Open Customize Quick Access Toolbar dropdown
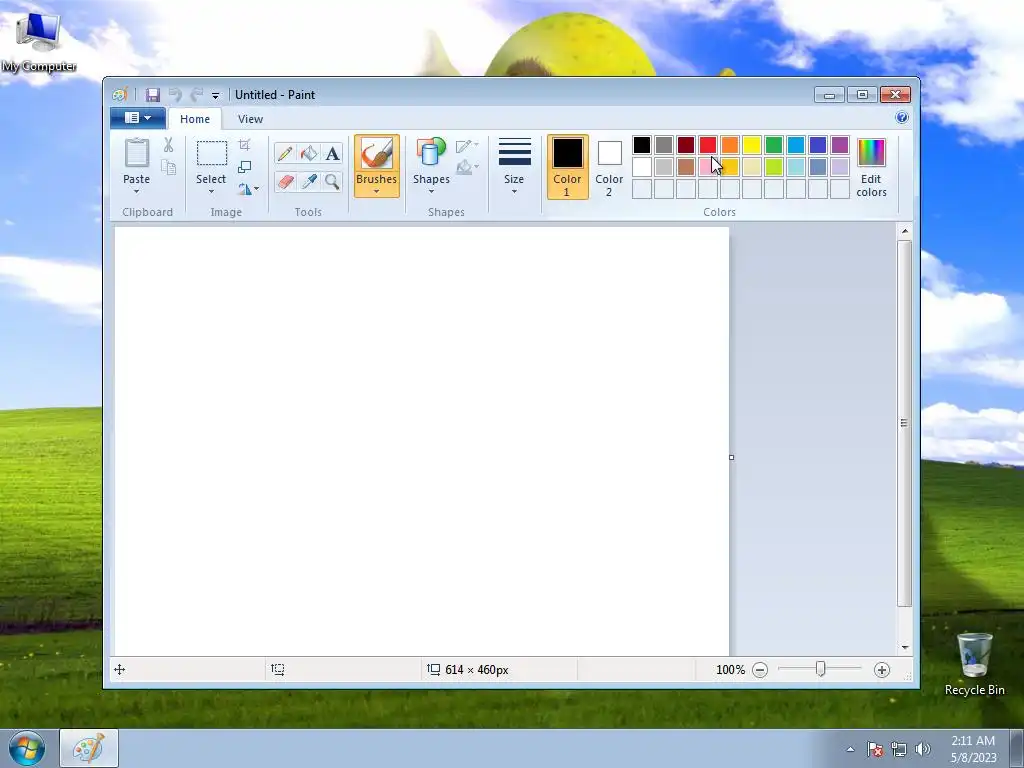 (216, 96)
